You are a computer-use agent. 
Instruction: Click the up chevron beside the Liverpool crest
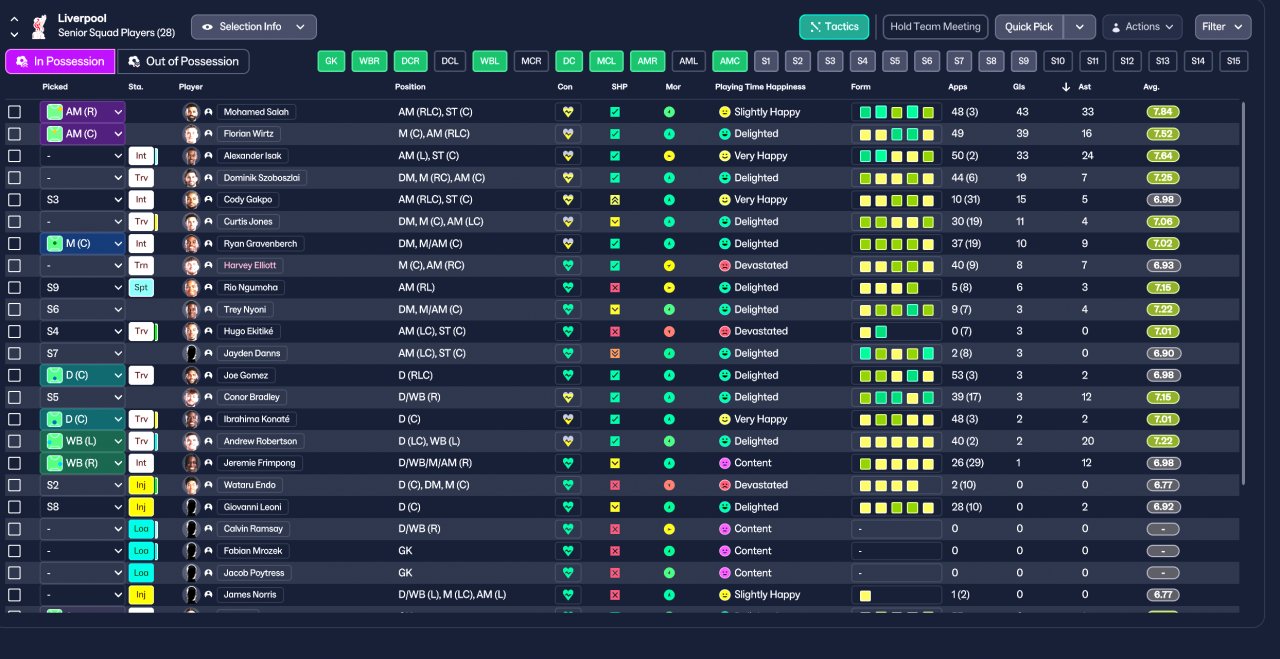pos(15,19)
